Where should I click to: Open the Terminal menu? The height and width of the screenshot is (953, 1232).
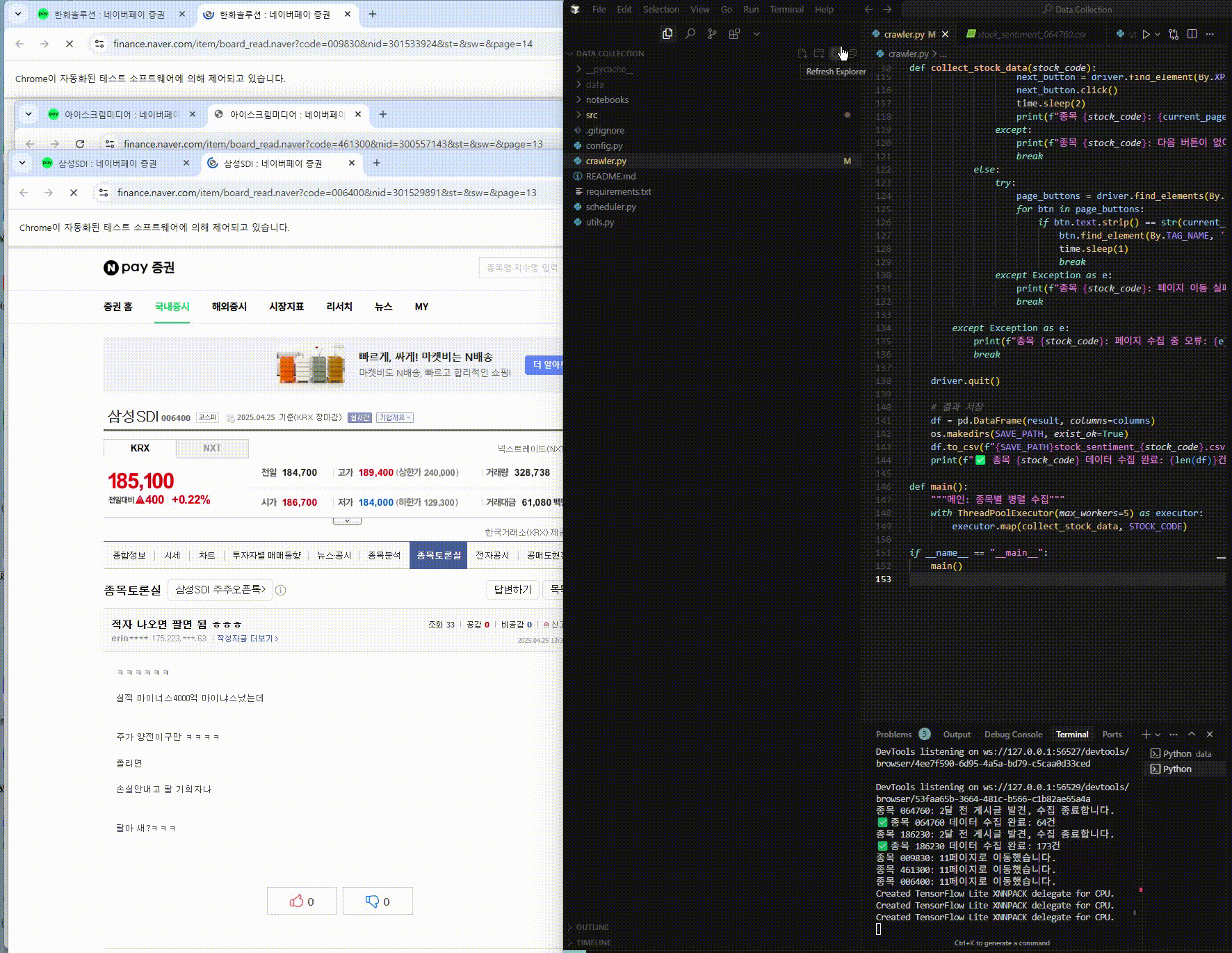[786, 9]
